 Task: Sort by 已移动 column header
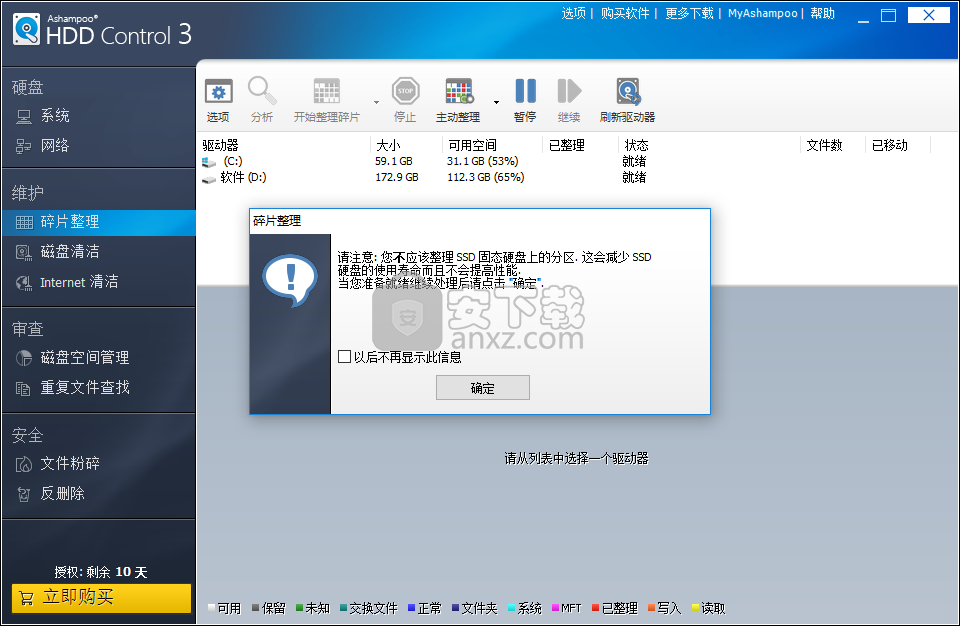898,145
